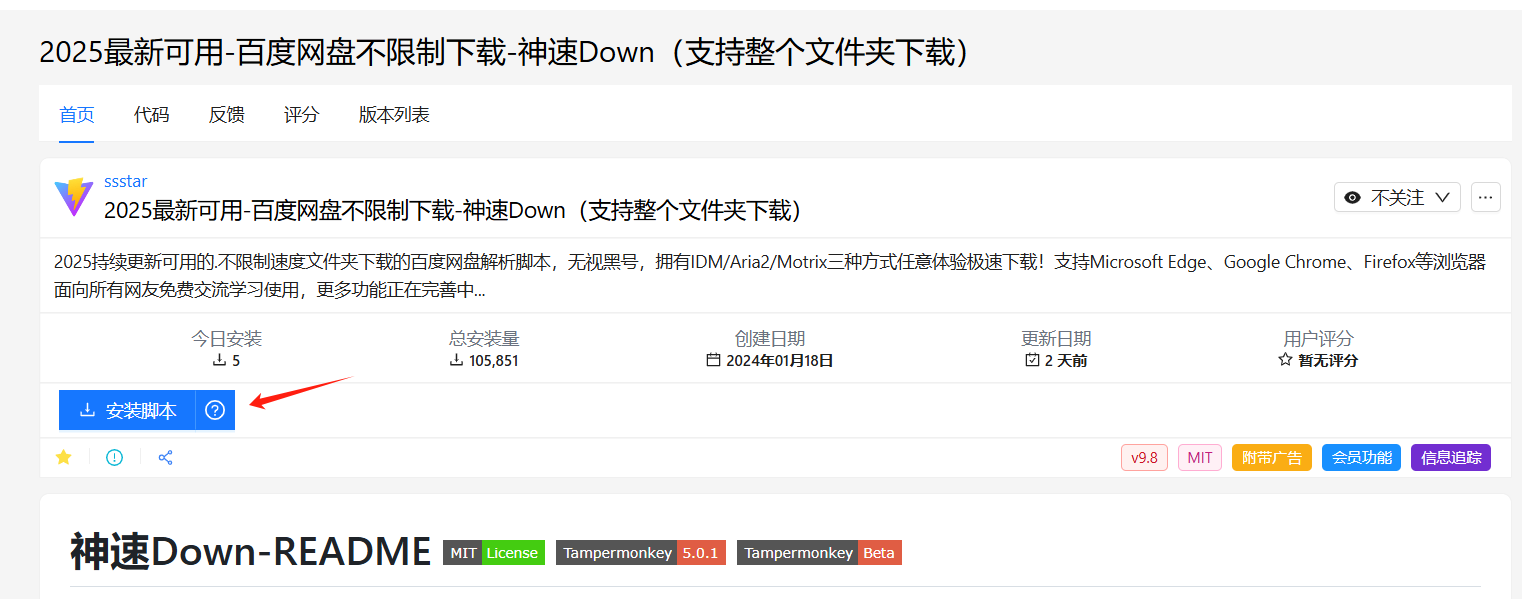
Task: Open author ssstar profile link
Action: (x=126, y=181)
